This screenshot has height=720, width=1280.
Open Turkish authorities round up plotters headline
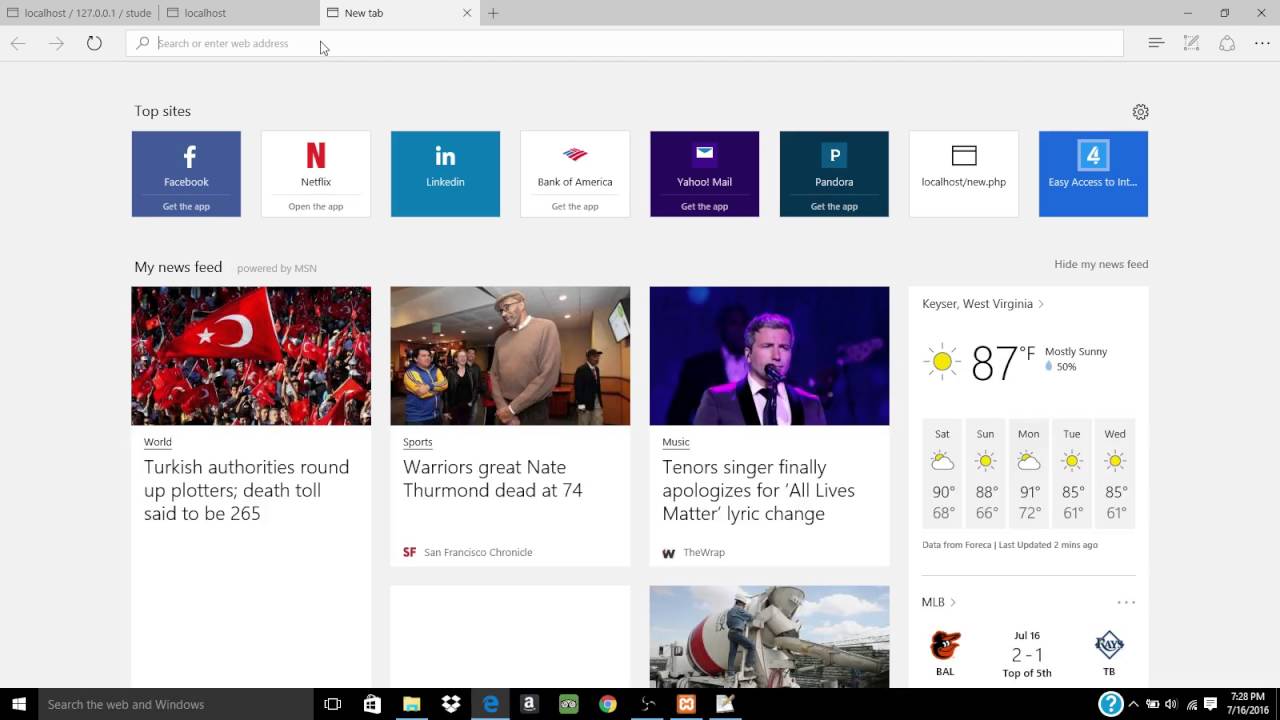click(x=247, y=490)
